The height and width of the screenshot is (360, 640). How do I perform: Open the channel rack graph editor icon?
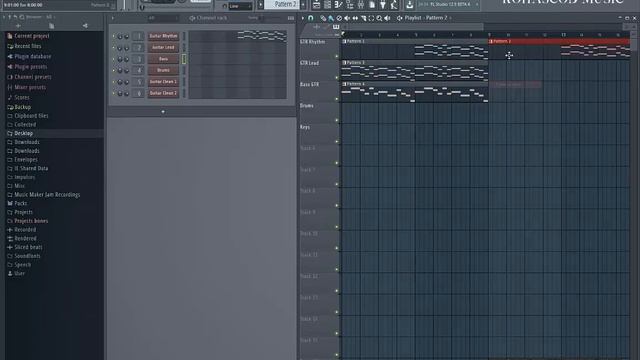point(291,18)
